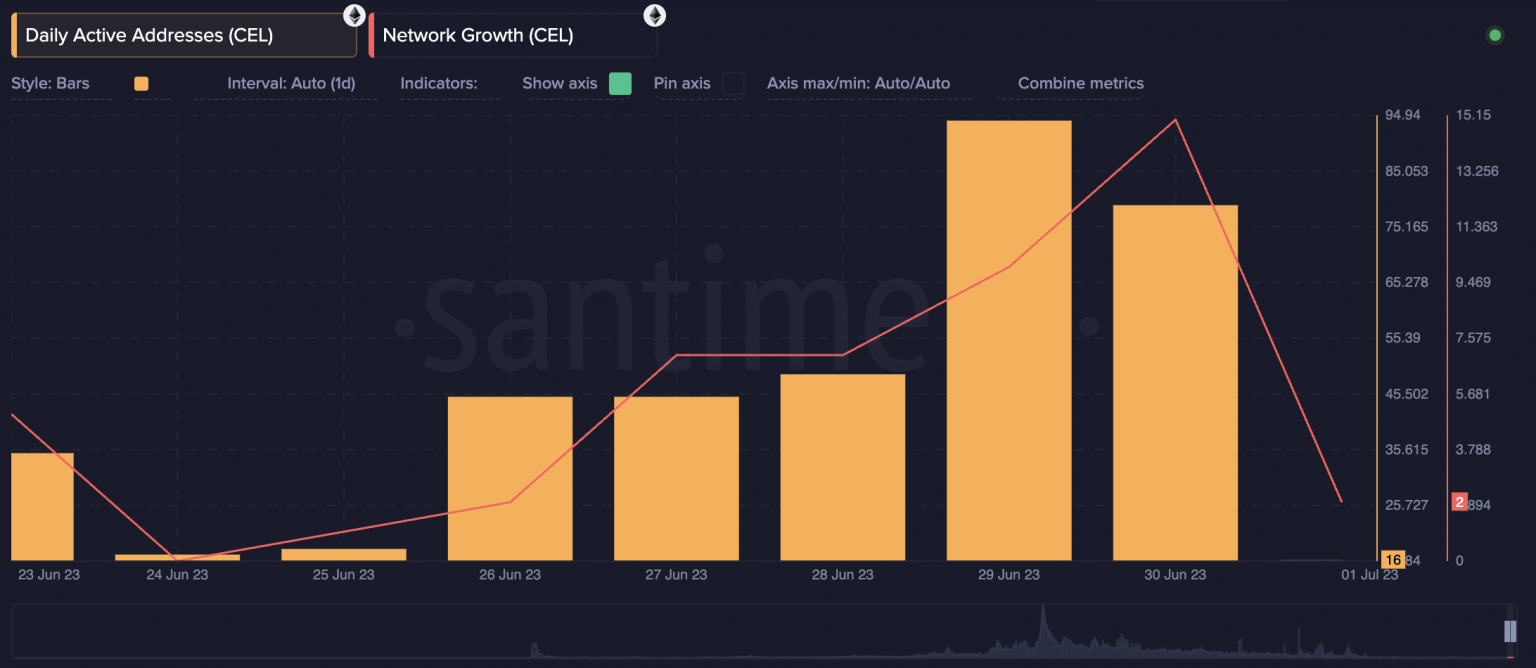
Task: Click the Combine metrics option
Action: (1079, 84)
